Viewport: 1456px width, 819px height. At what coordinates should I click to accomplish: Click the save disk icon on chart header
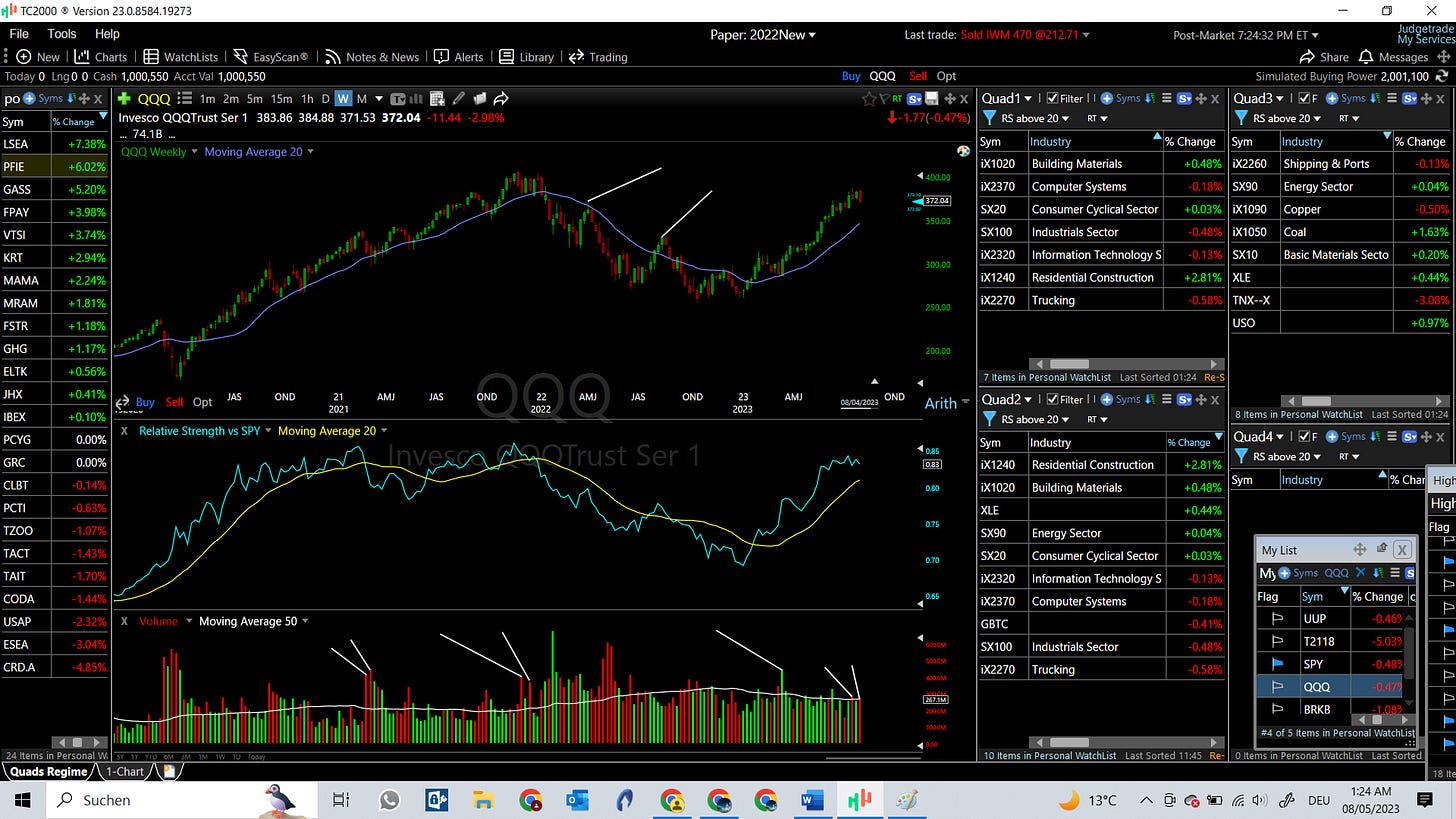click(932, 98)
